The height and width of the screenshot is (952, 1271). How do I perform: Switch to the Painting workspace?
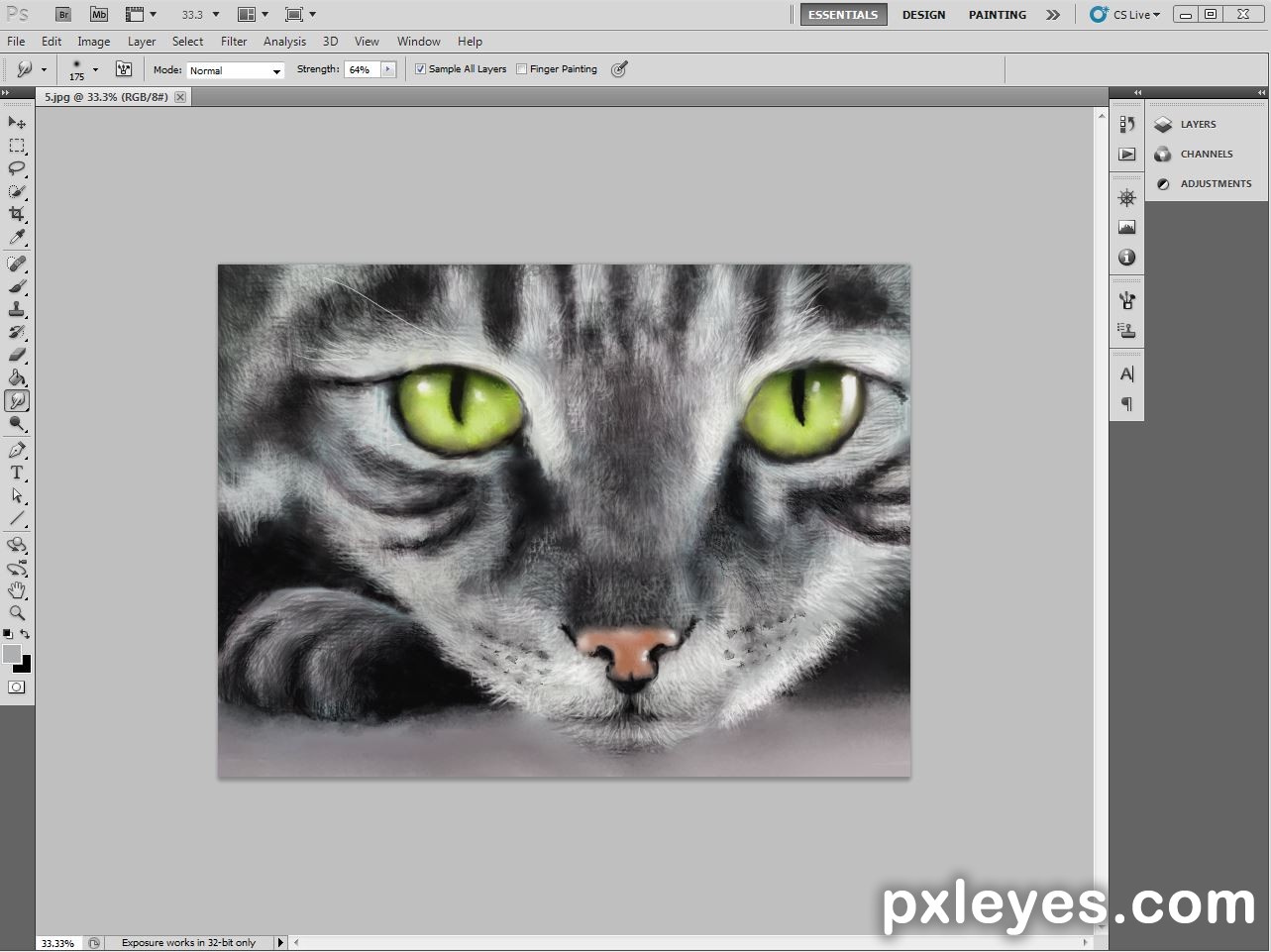pyautogui.click(x=997, y=15)
